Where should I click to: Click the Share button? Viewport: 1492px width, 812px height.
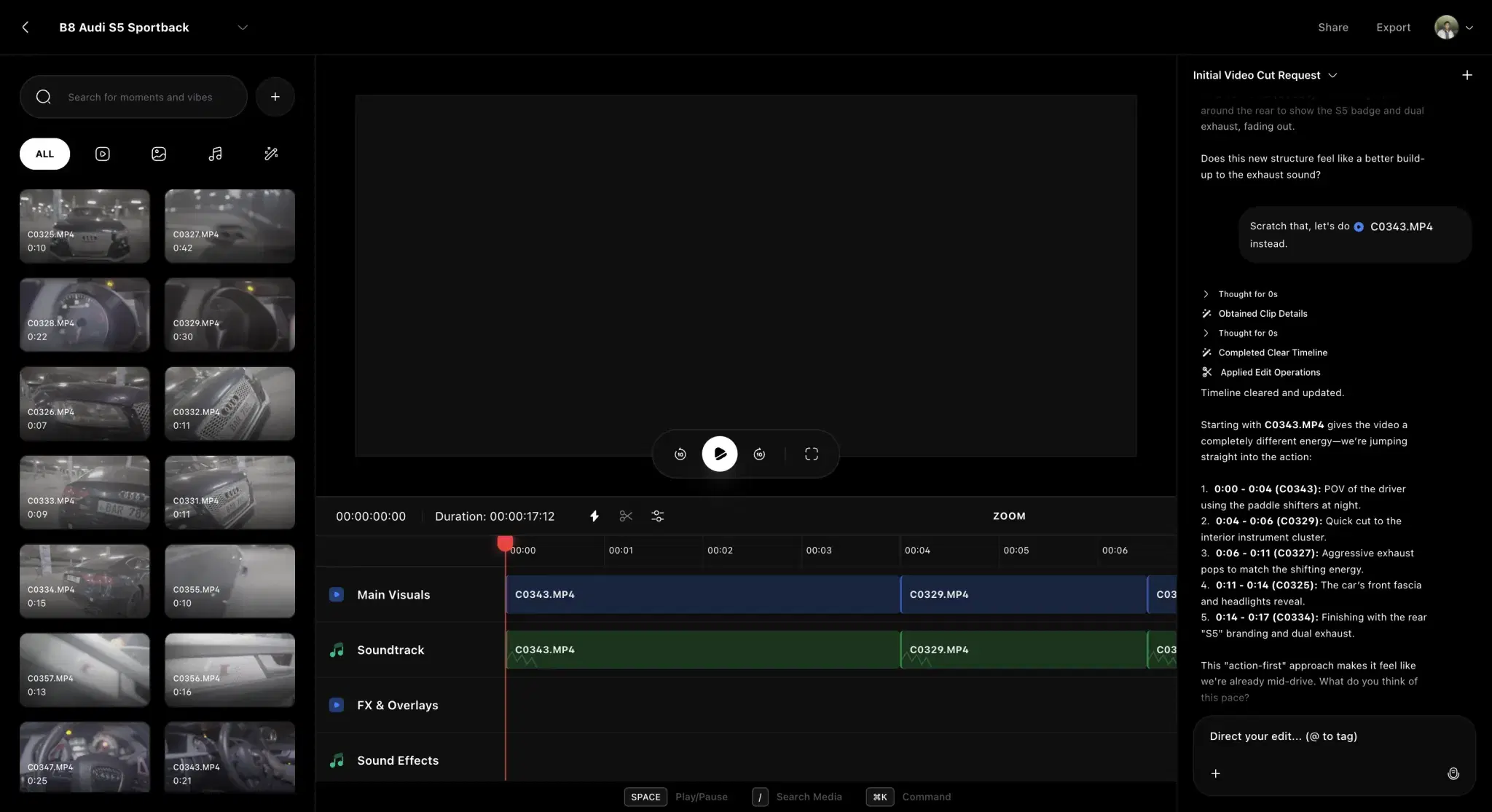pyautogui.click(x=1332, y=27)
